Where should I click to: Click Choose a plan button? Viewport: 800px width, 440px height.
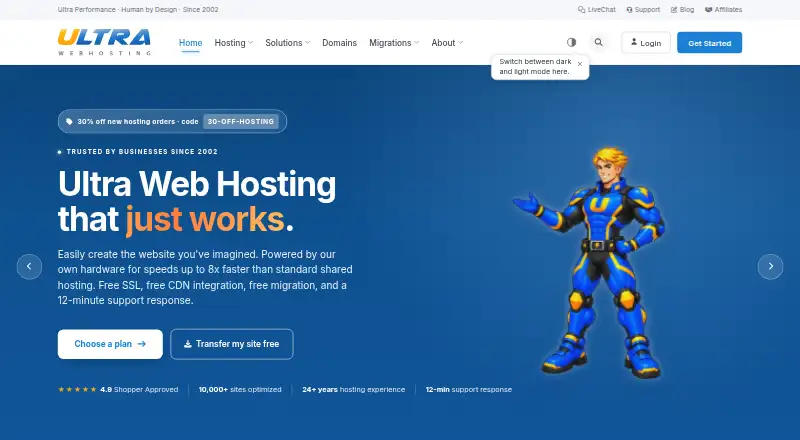point(110,344)
